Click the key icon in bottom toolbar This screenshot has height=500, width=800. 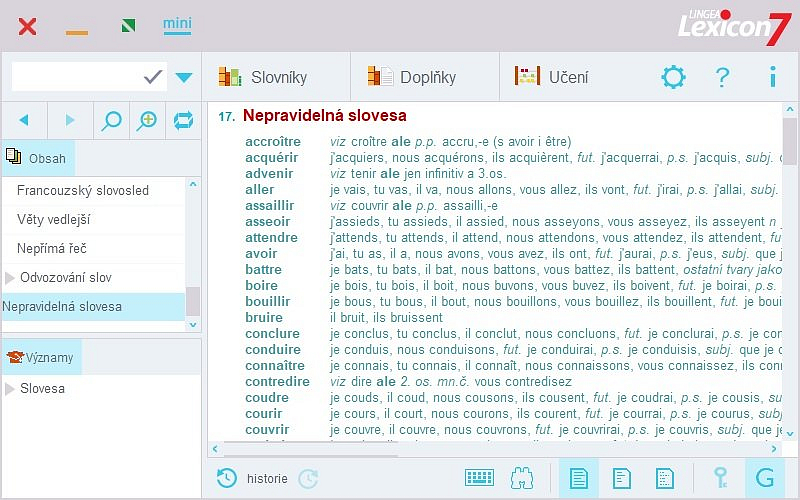[x=719, y=478]
